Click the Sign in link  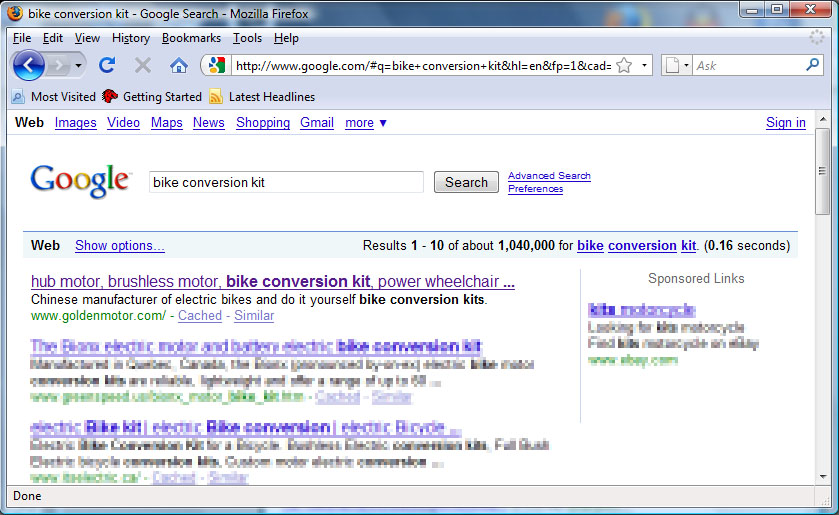(785, 123)
